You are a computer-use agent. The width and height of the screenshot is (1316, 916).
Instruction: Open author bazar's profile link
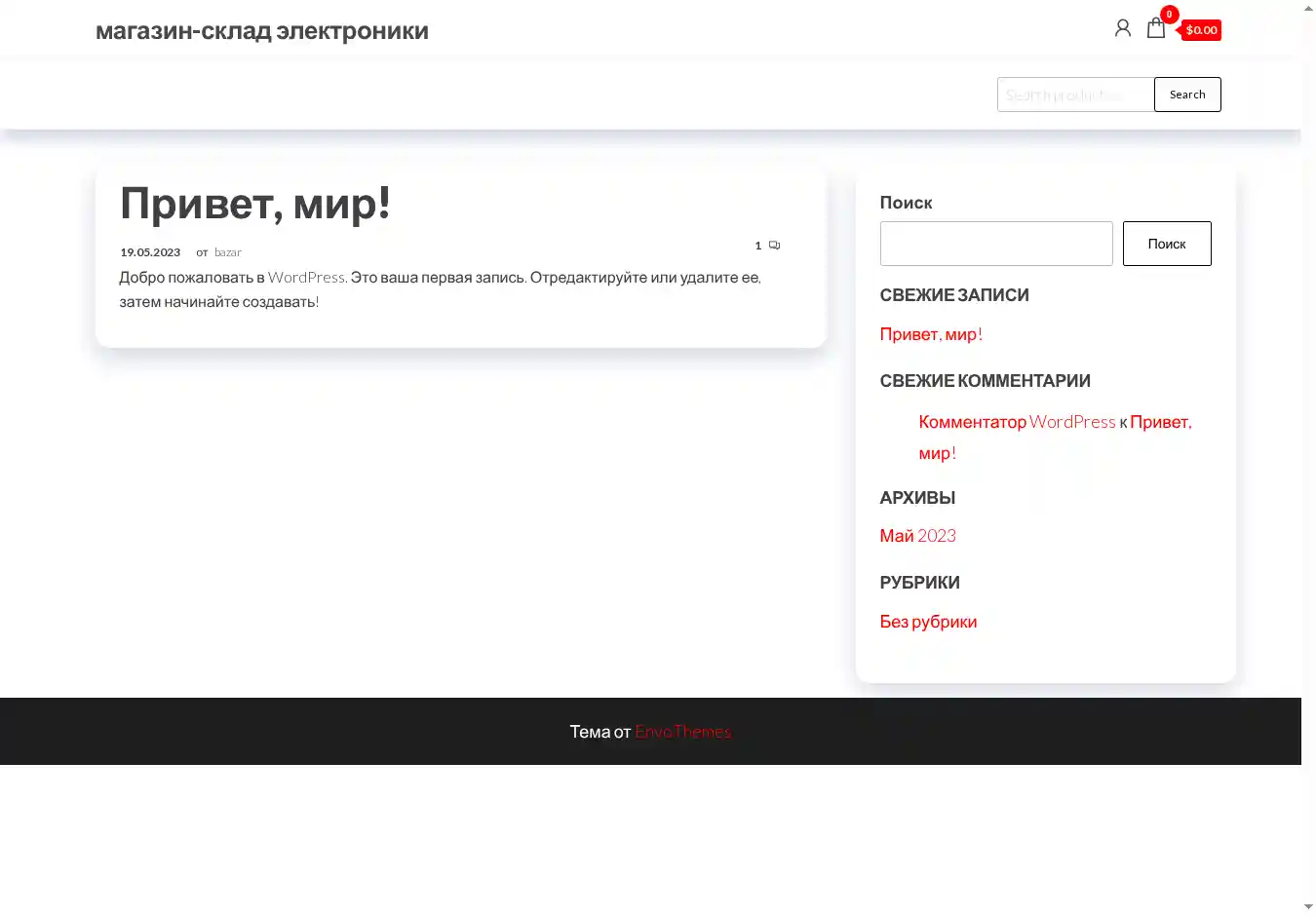[x=228, y=252]
